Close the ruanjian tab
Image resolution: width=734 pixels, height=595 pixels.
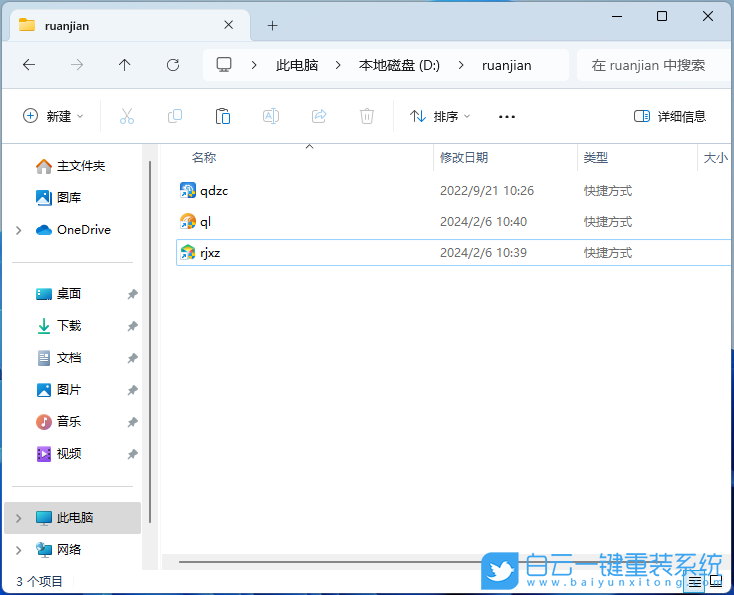(228, 25)
